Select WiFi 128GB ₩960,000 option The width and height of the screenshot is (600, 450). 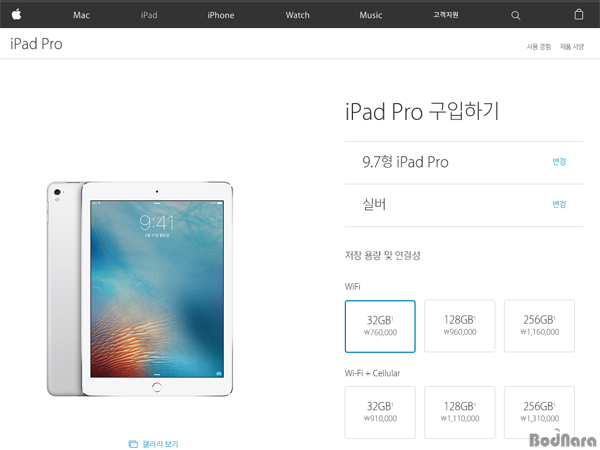click(x=460, y=326)
